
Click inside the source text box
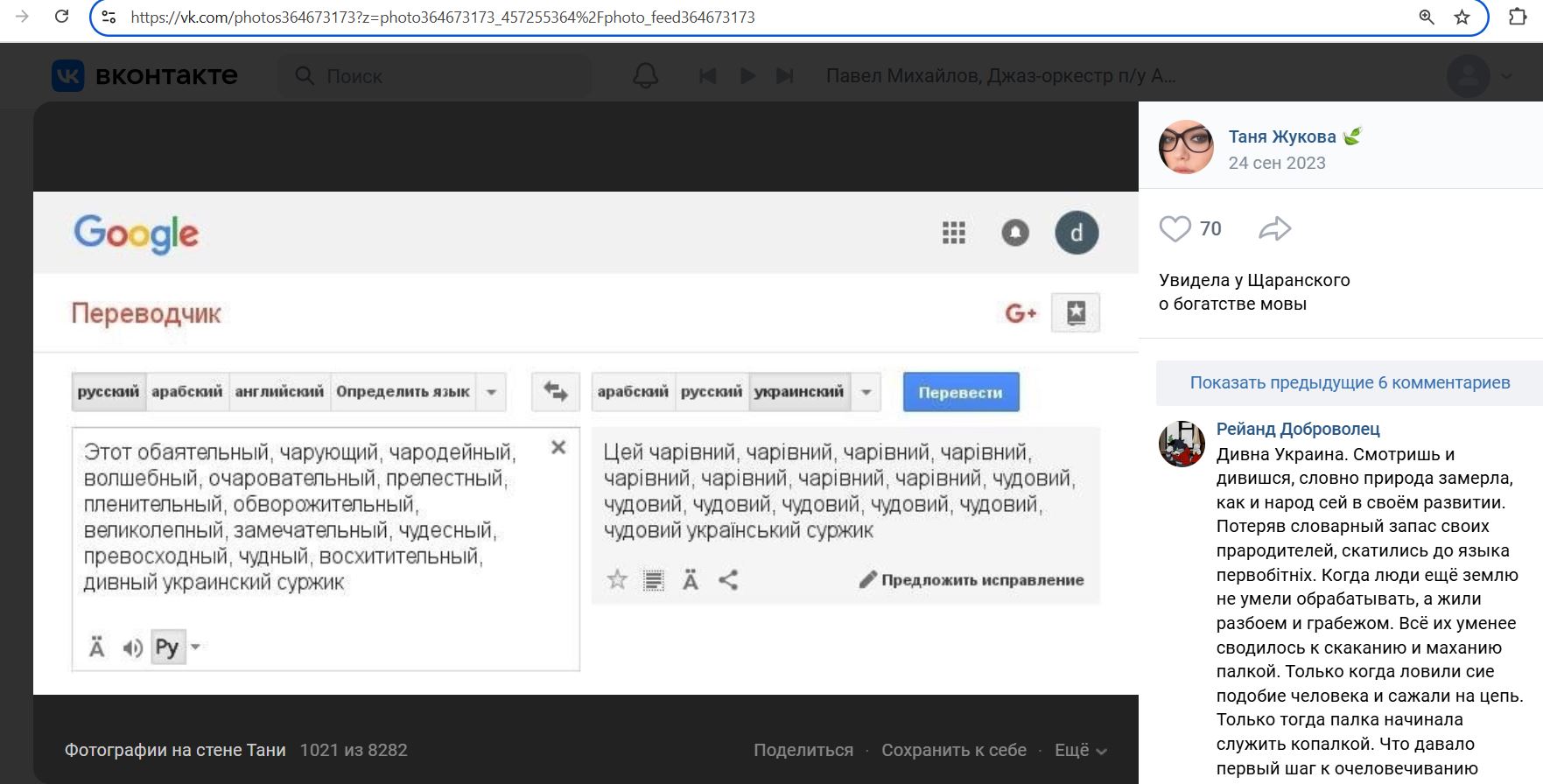(326, 549)
